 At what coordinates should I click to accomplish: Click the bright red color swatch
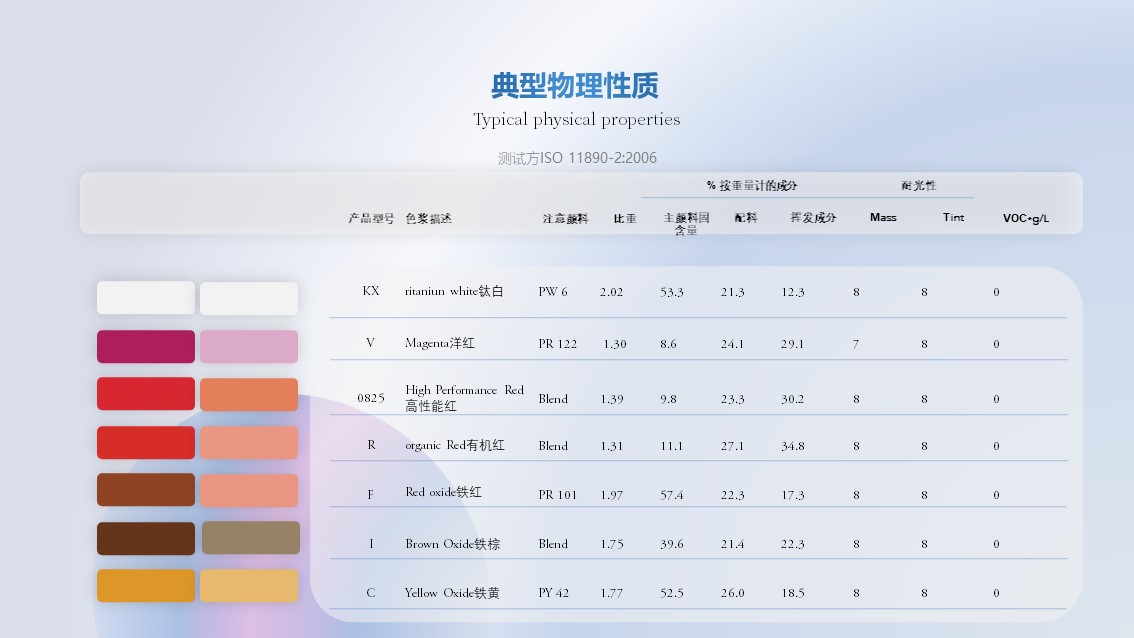point(145,394)
